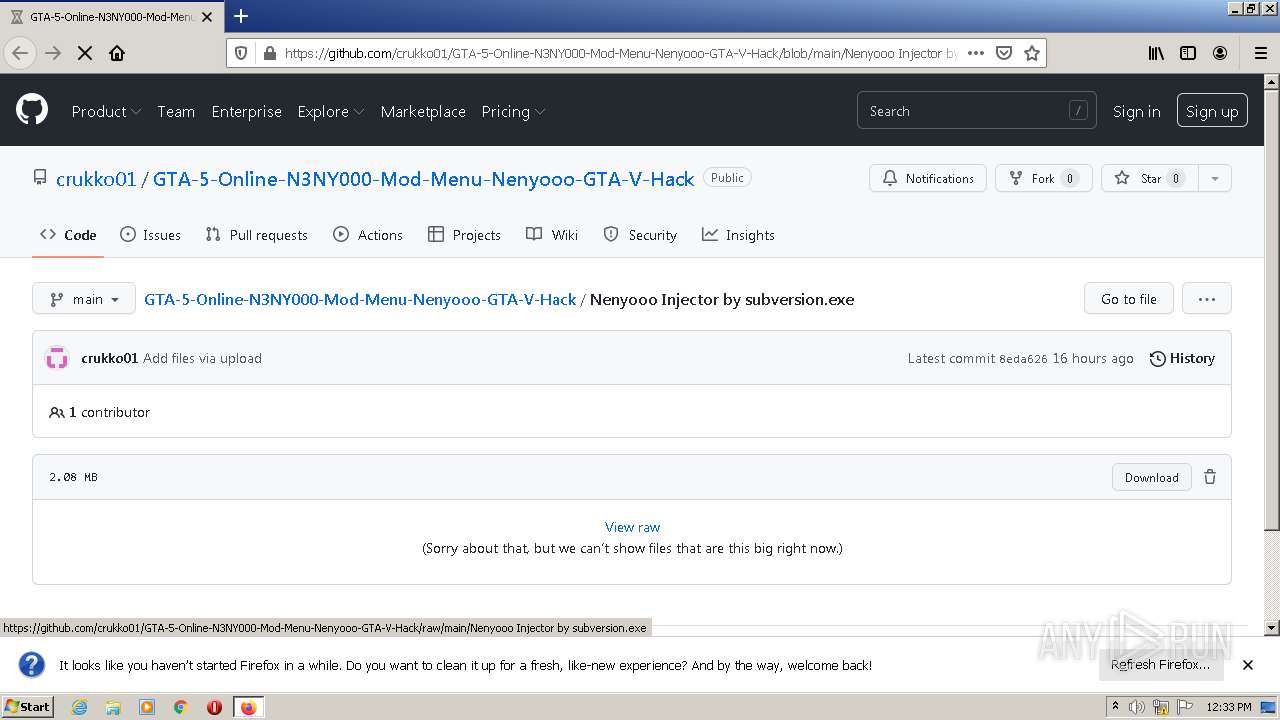Dismiss the Firefox refresh notification
This screenshot has height=720, width=1280.
(1248, 665)
